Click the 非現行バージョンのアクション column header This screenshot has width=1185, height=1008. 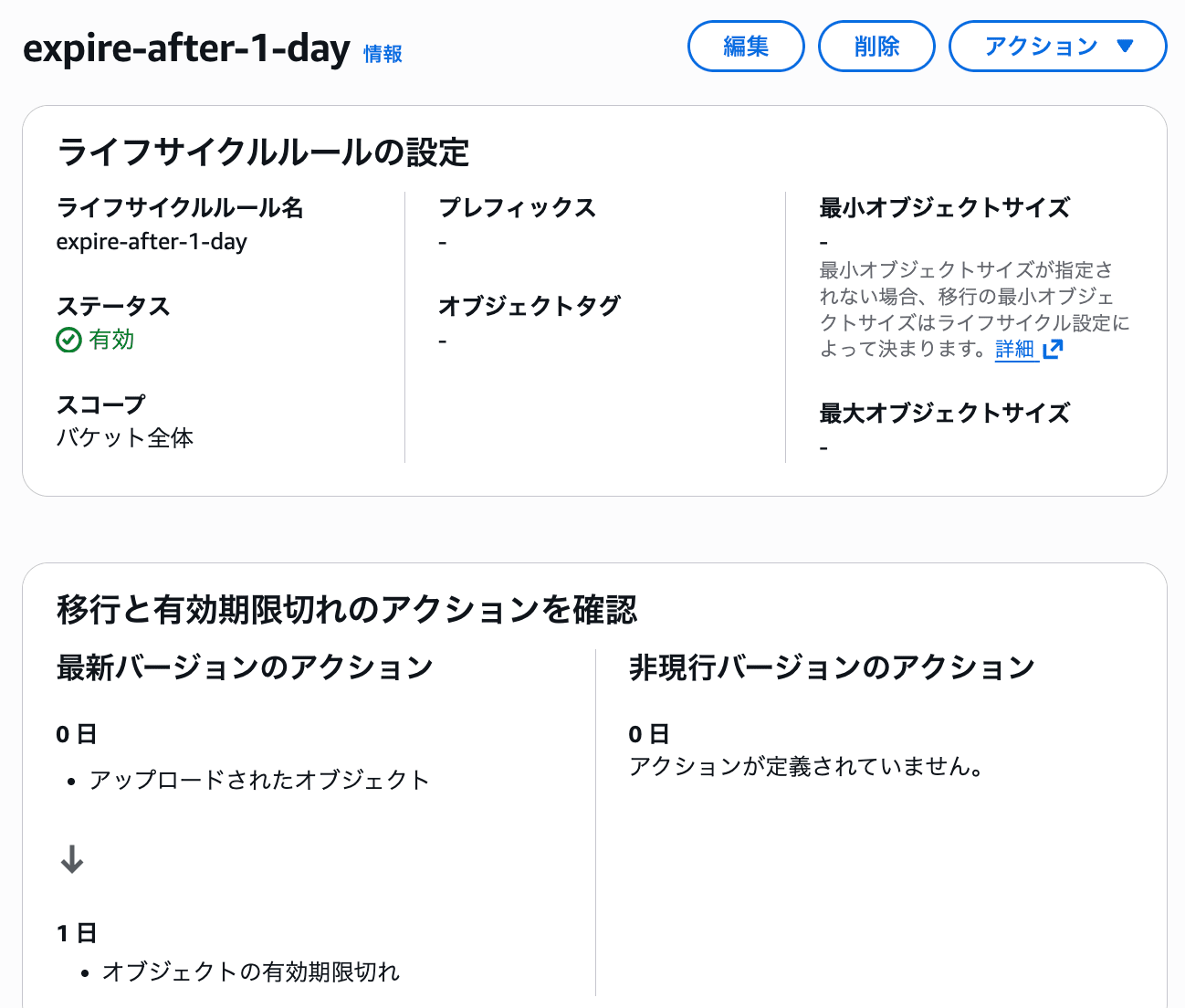click(832, 667)
